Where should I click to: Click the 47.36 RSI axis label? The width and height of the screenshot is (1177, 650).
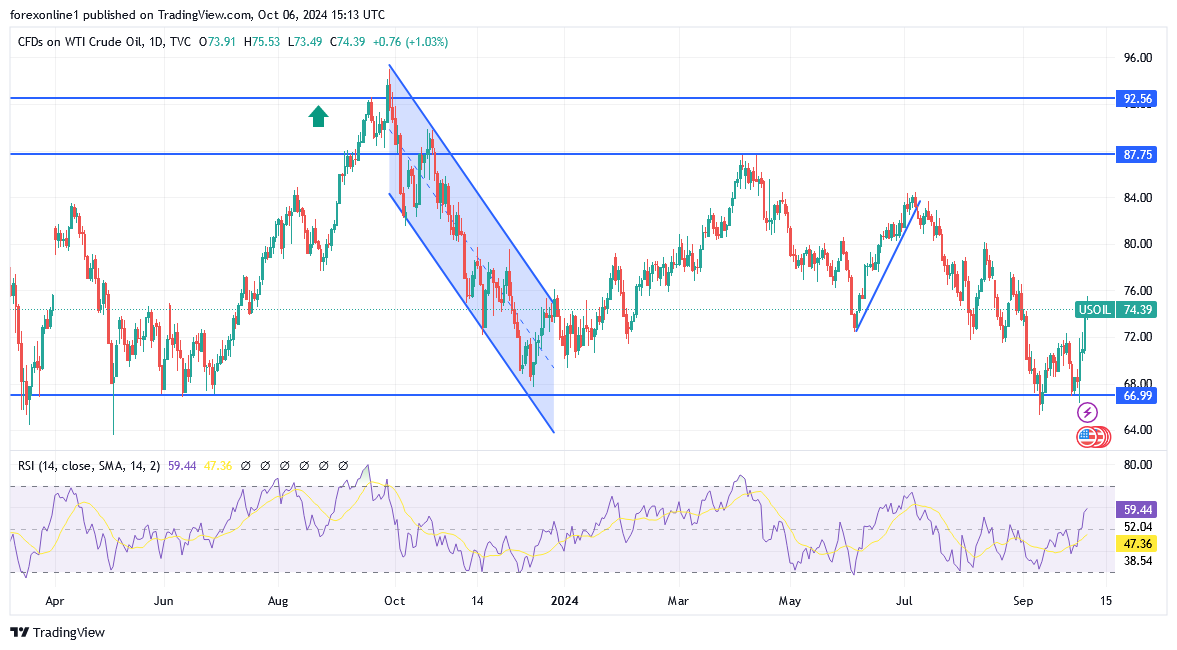[1136, 544]
